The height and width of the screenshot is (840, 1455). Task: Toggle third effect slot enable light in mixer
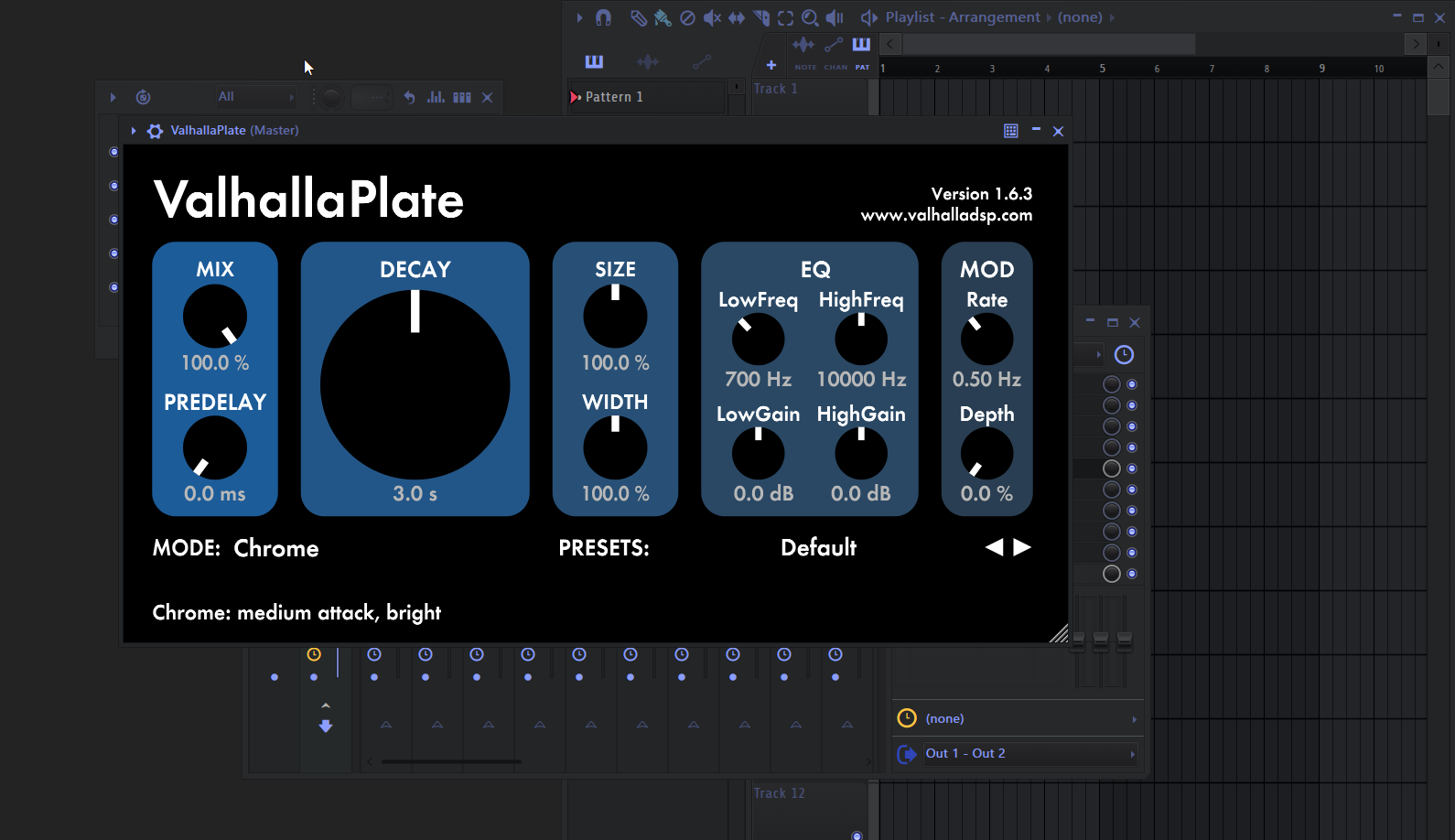1132,426
